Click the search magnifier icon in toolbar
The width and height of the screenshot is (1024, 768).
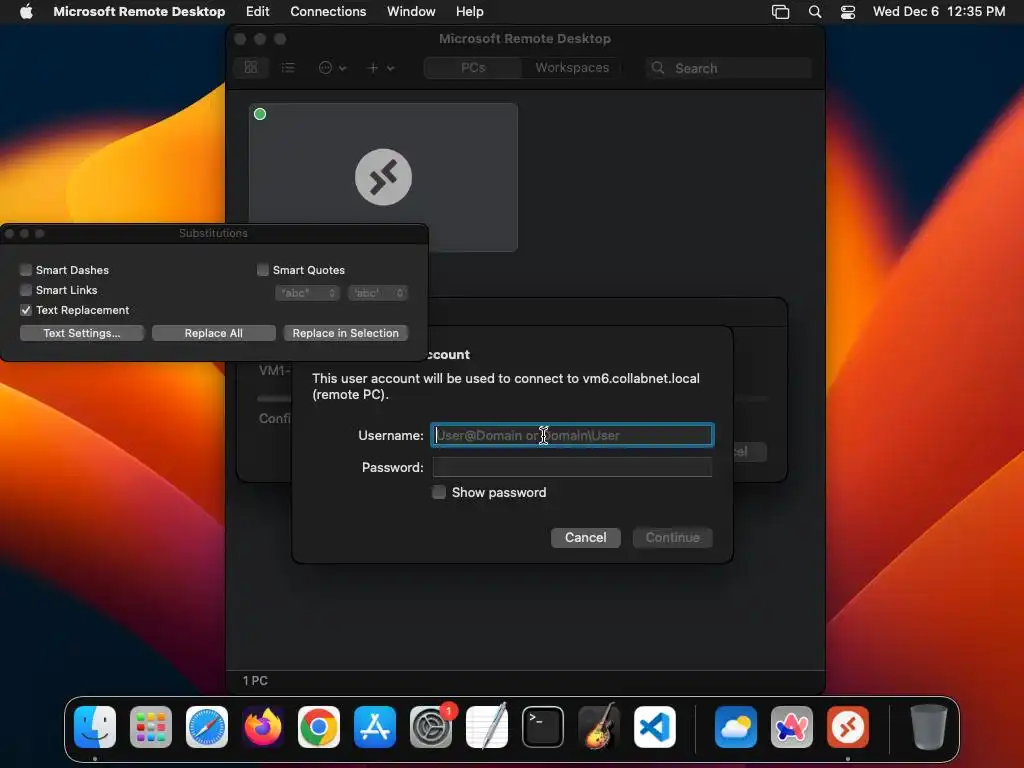pyautogui.click(x=658, y=68)
